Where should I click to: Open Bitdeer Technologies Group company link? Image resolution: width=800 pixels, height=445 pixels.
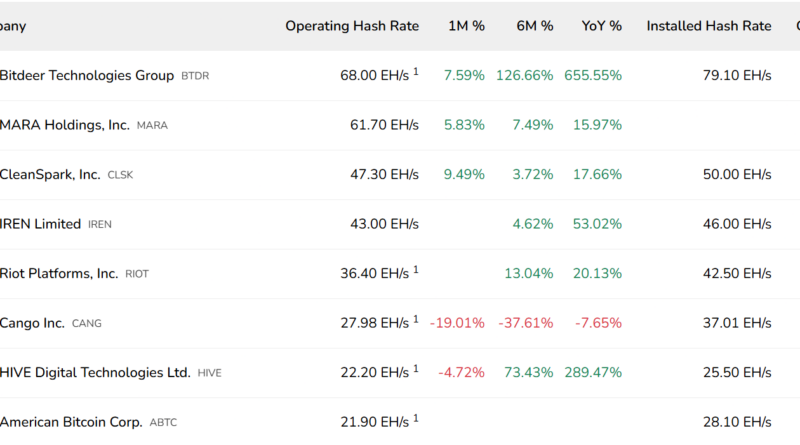pos(87,75)
